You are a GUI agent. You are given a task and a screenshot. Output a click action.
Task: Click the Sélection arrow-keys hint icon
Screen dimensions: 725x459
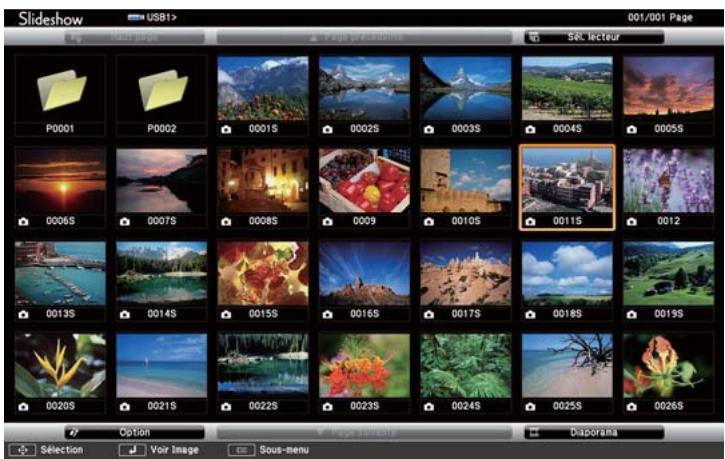pos(22,450)
